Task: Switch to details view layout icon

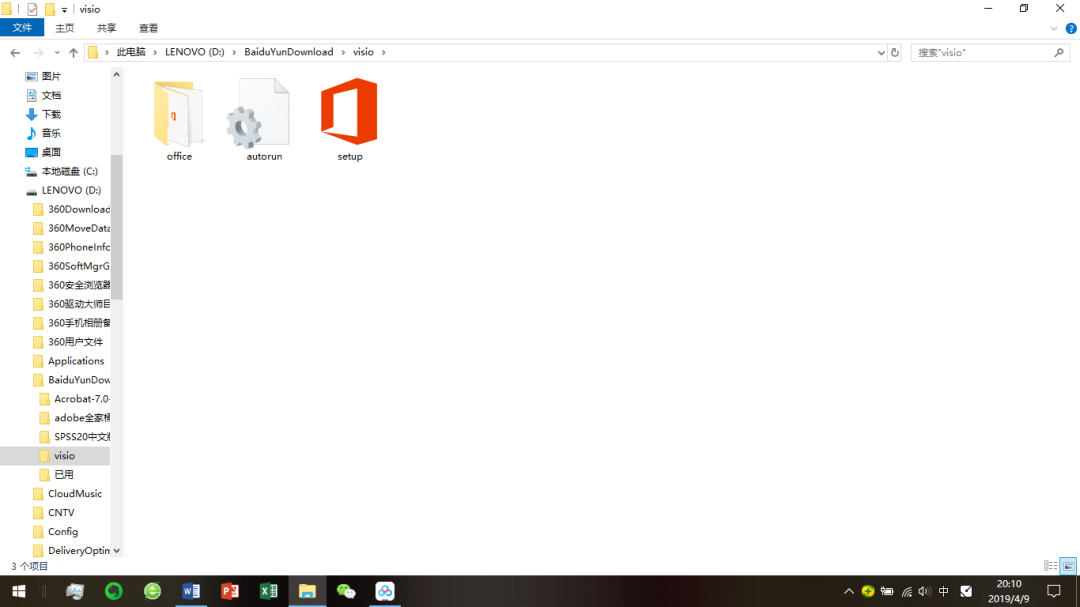Action: (x=1050, y=566)
